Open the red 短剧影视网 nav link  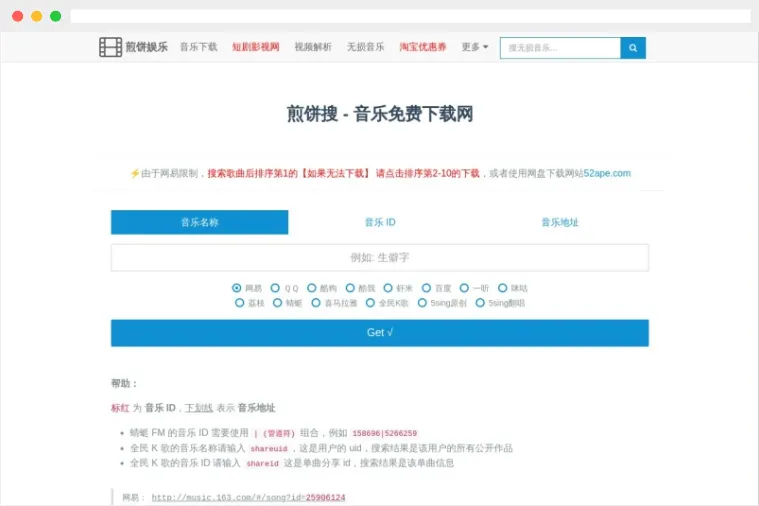tap(256, 47)
